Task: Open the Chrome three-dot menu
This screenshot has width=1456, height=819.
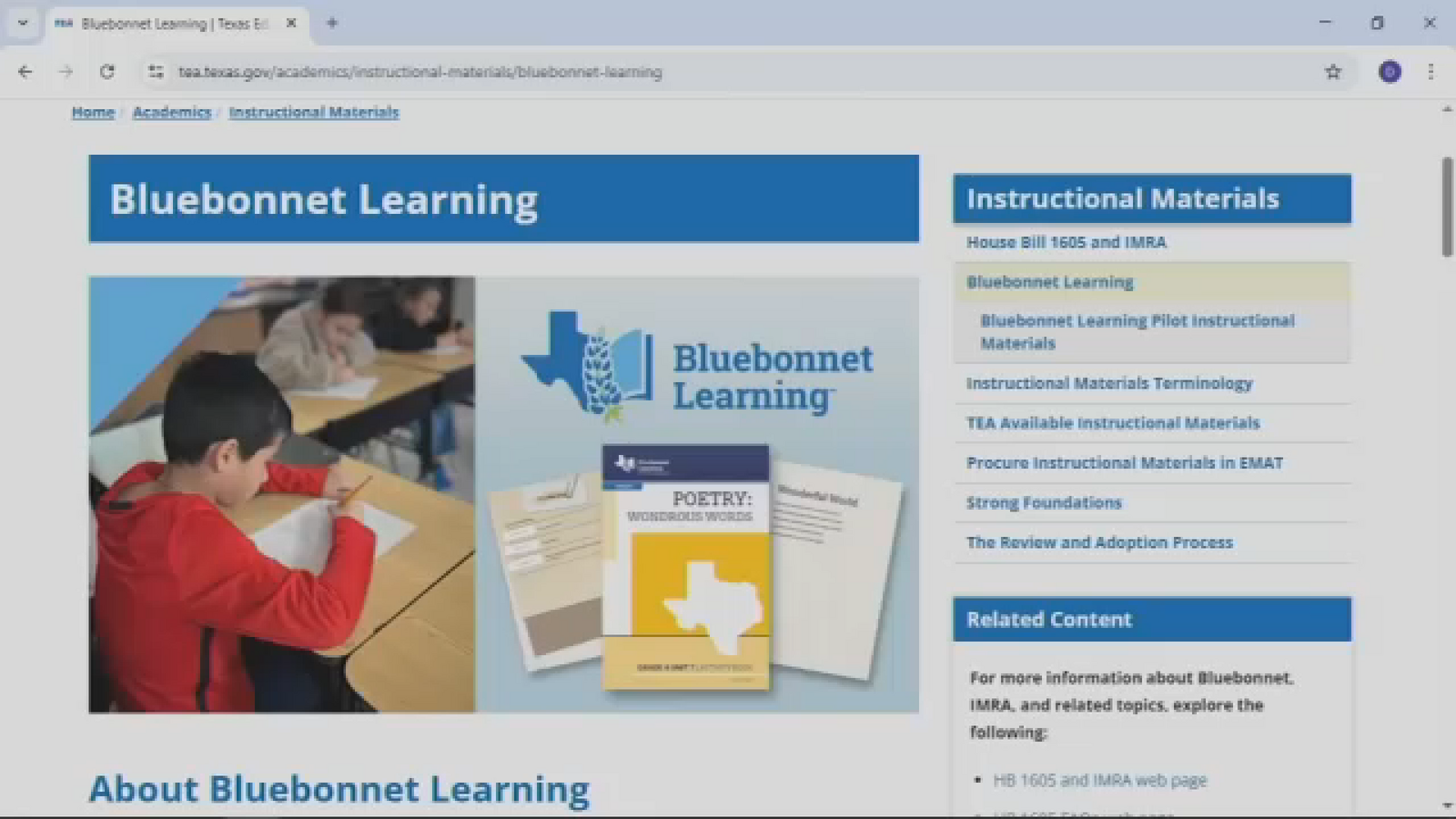Action: tap(1431, 72)
